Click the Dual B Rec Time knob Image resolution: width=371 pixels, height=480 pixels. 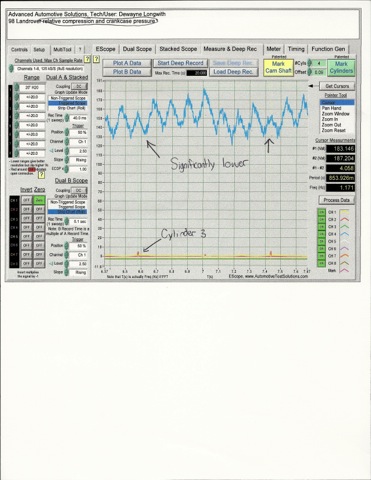67,221
